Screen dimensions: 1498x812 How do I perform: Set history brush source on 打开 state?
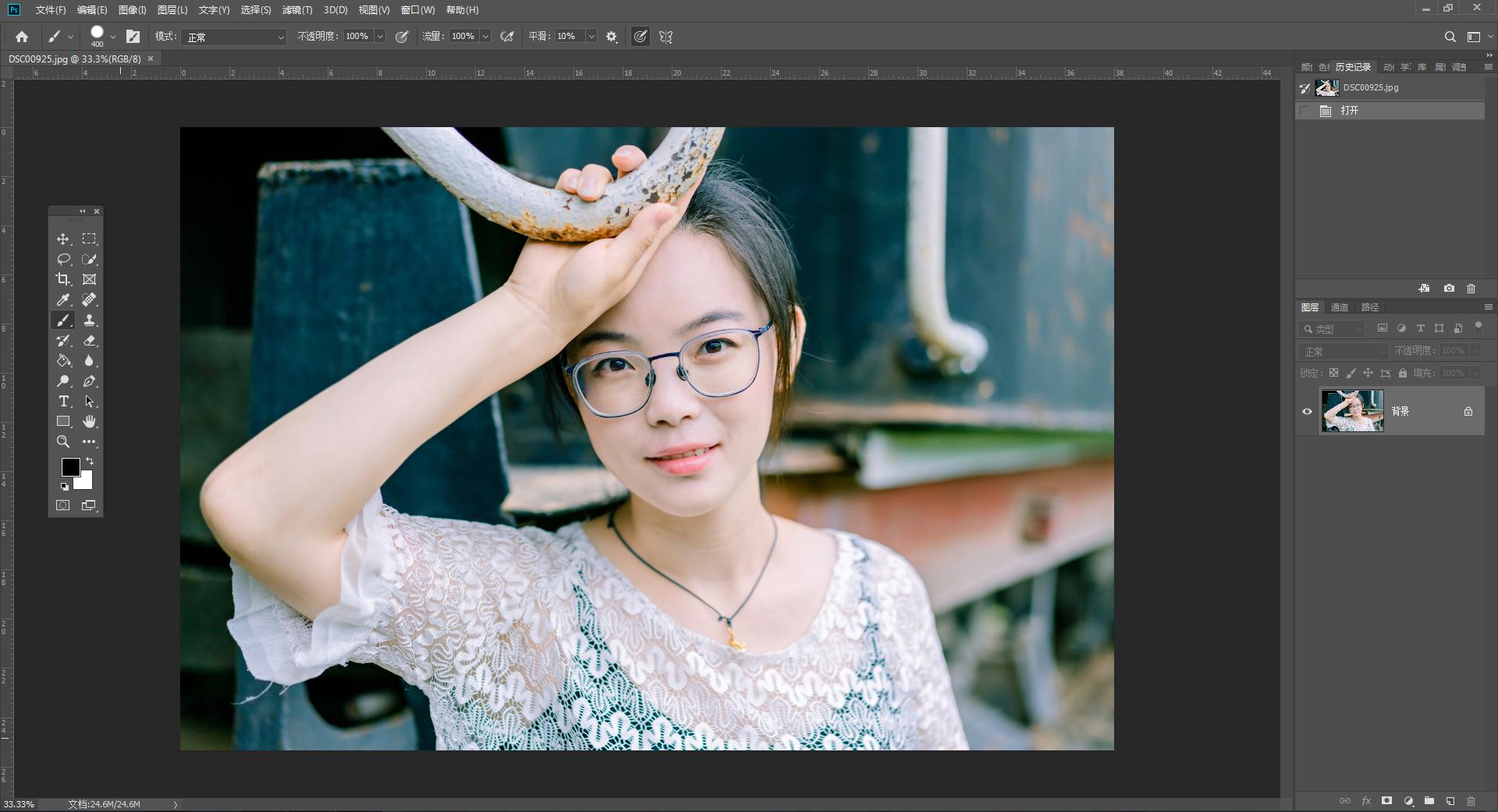click(x=1305, y=111)
